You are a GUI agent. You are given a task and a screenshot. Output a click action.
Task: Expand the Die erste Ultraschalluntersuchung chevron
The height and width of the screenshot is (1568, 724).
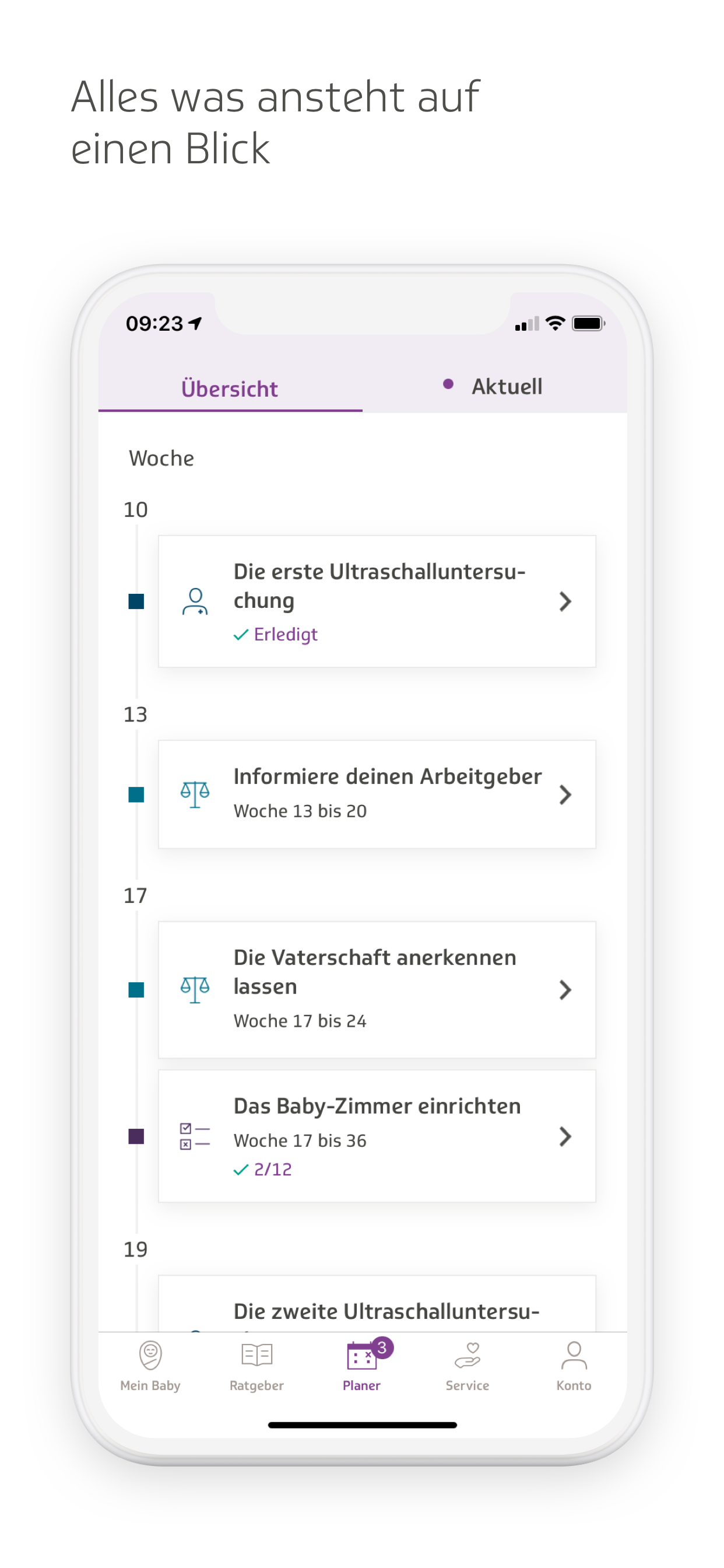pos(565,601)
